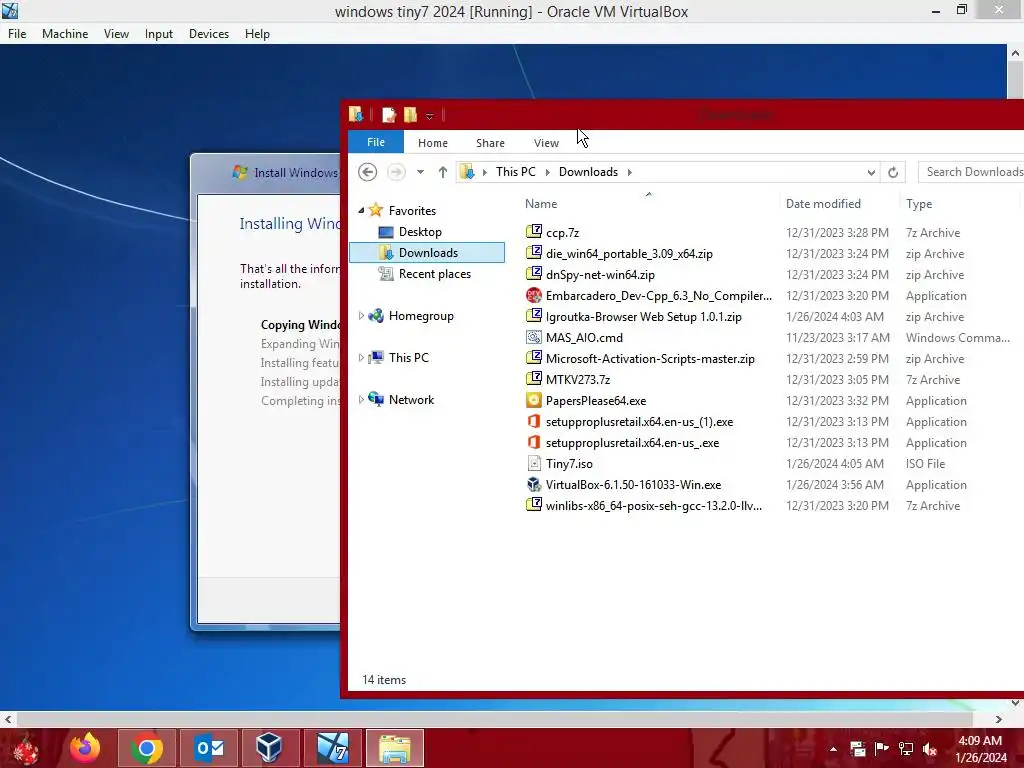Open Firefox from the taskbar
This screenshot has height=768, width=1024.
pos(86,748)
